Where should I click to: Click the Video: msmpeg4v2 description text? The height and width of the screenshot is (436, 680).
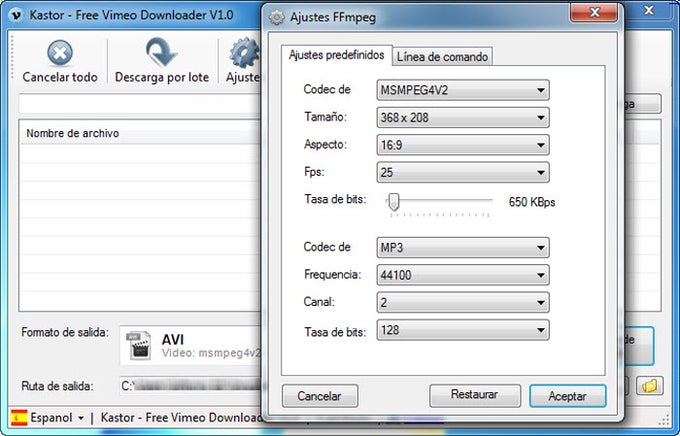[x=211, y=353]
